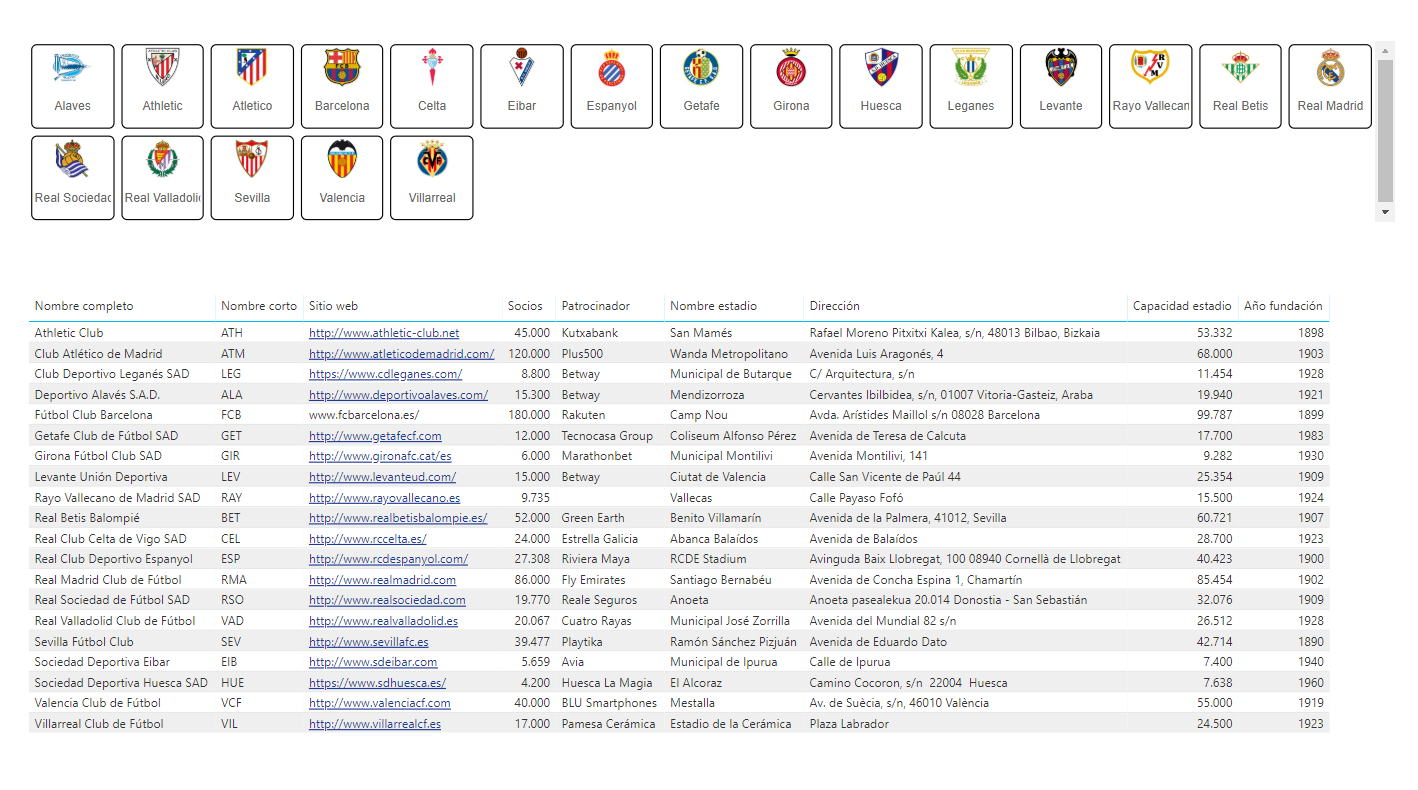1418x790 pixels.
Task: Sort table by Socios column header
Action: tap(525, 306)
